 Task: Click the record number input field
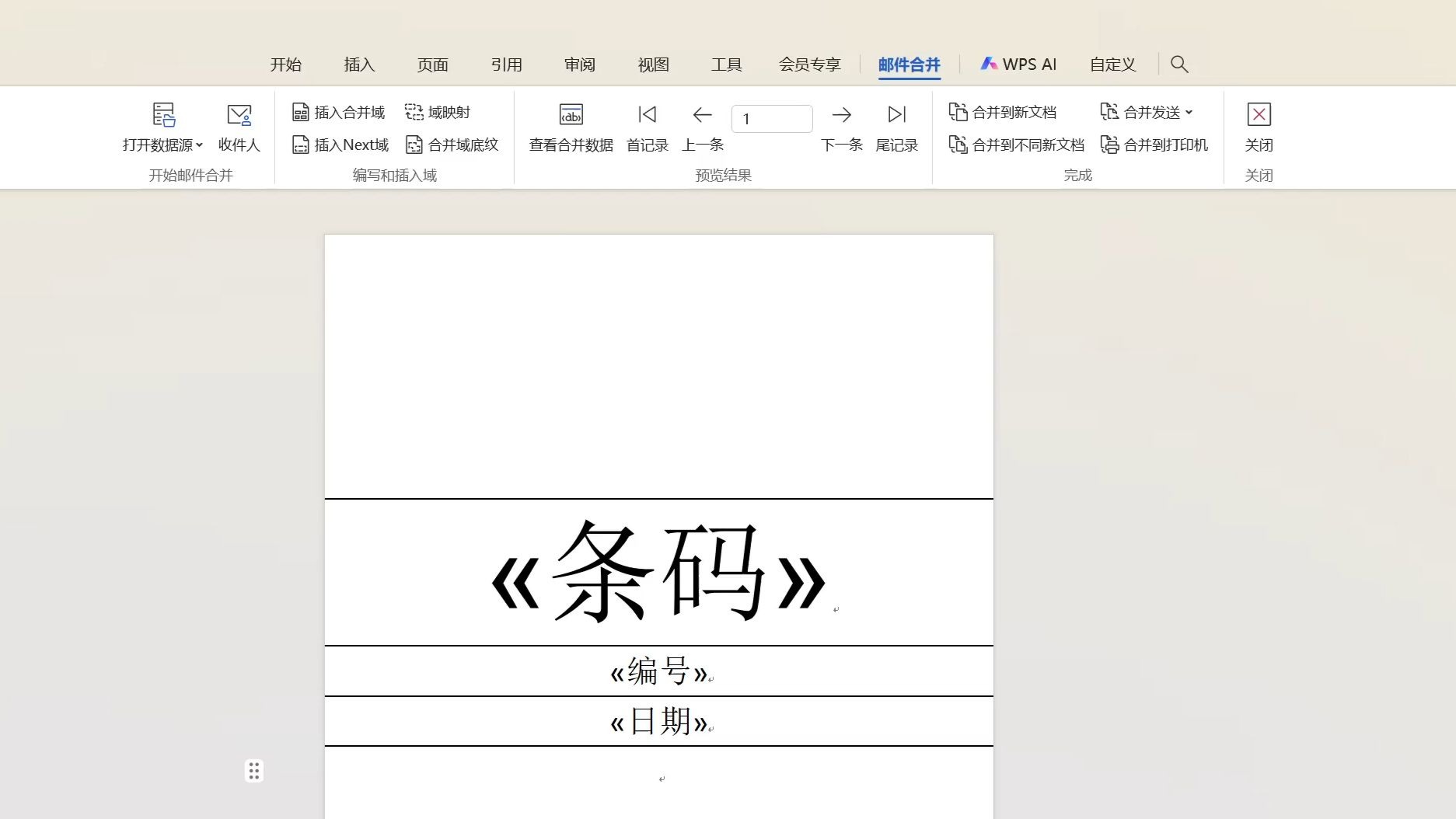tap(771, 118)
